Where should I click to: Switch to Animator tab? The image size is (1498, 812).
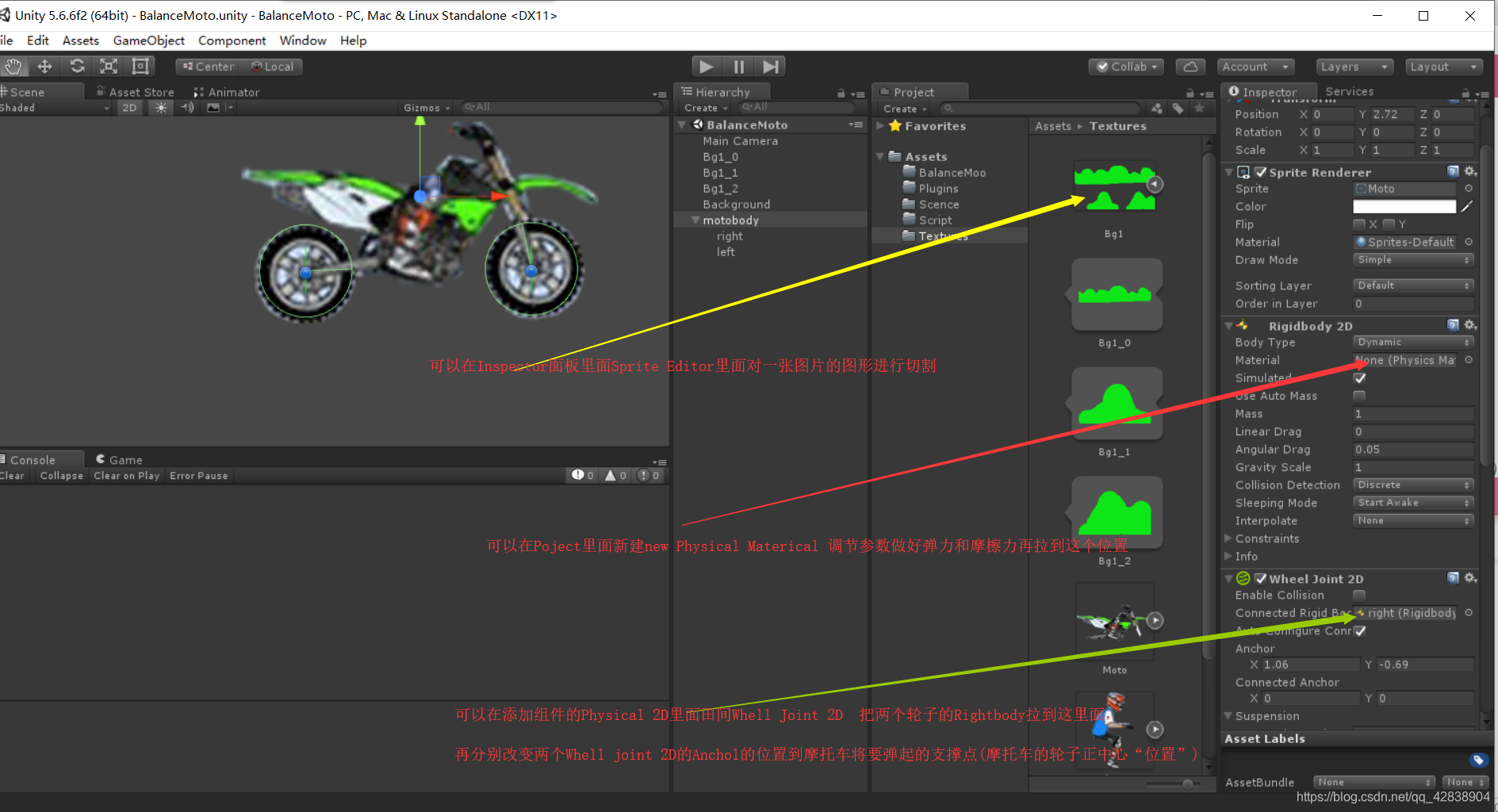(x=227, y=92)
